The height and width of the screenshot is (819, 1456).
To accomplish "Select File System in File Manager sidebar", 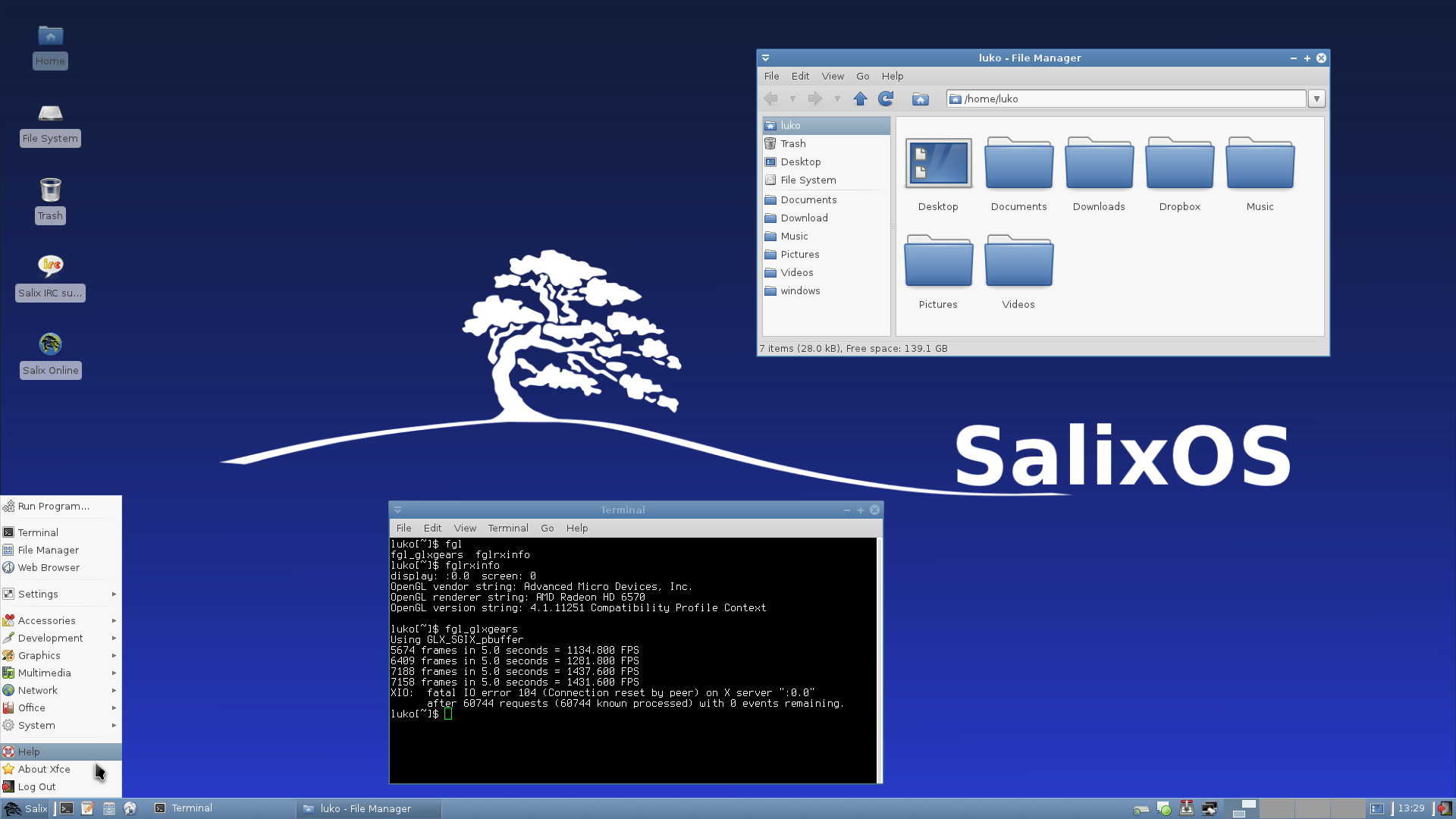I will pyautogui.click(x=826, y=180).
